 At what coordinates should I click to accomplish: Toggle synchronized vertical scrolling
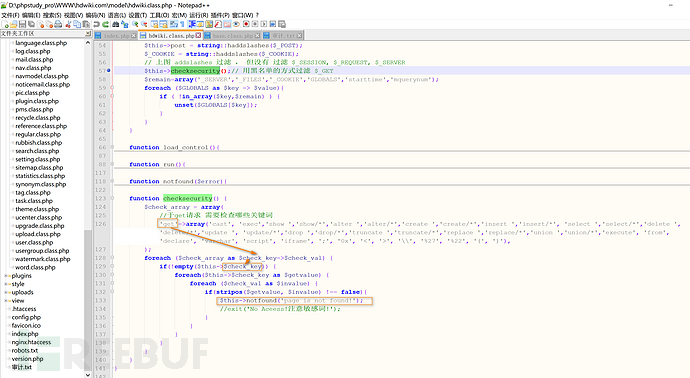point(154,24)
